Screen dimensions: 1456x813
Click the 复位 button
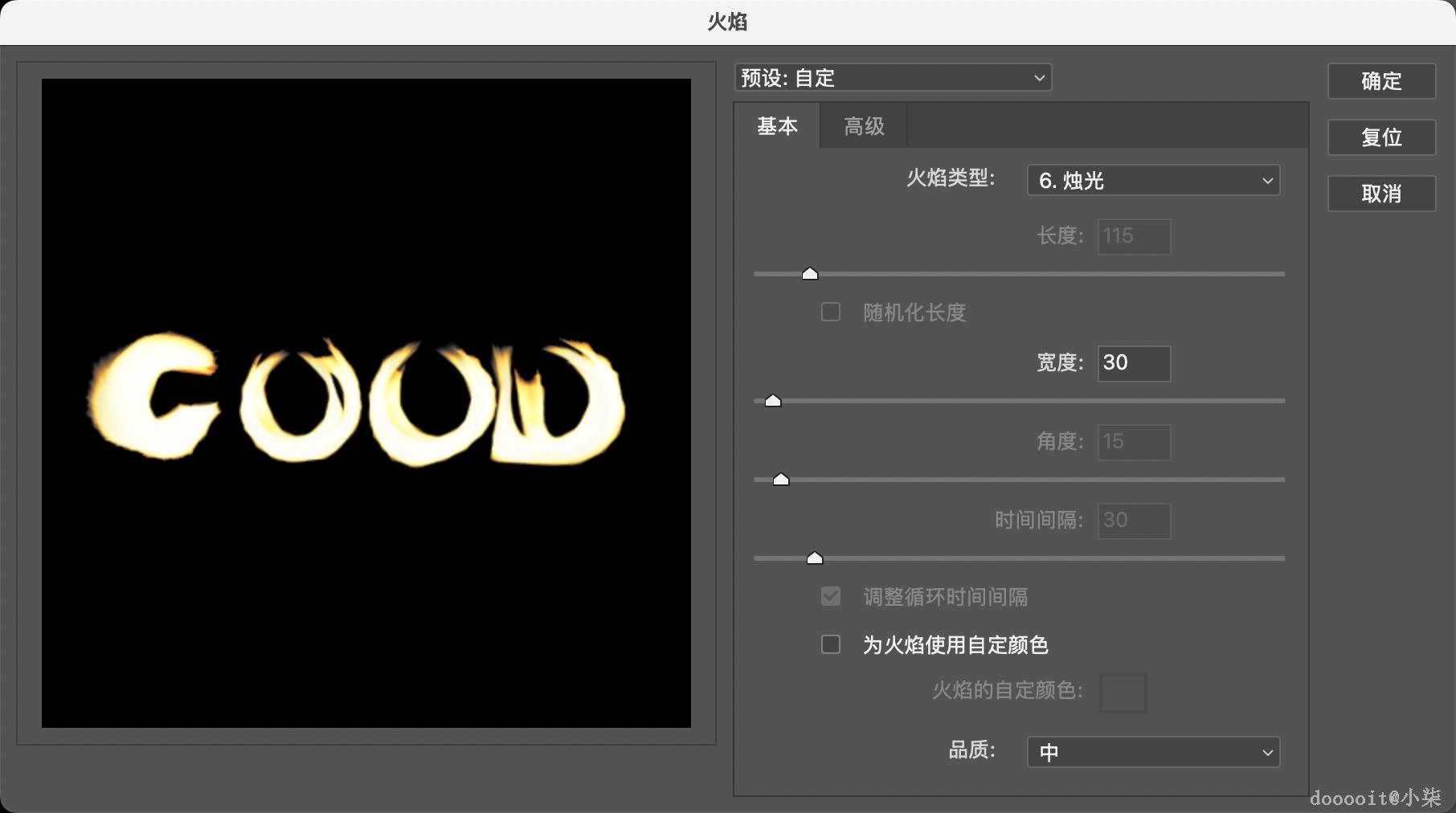pyautogui.click(x=1380, y=137)
